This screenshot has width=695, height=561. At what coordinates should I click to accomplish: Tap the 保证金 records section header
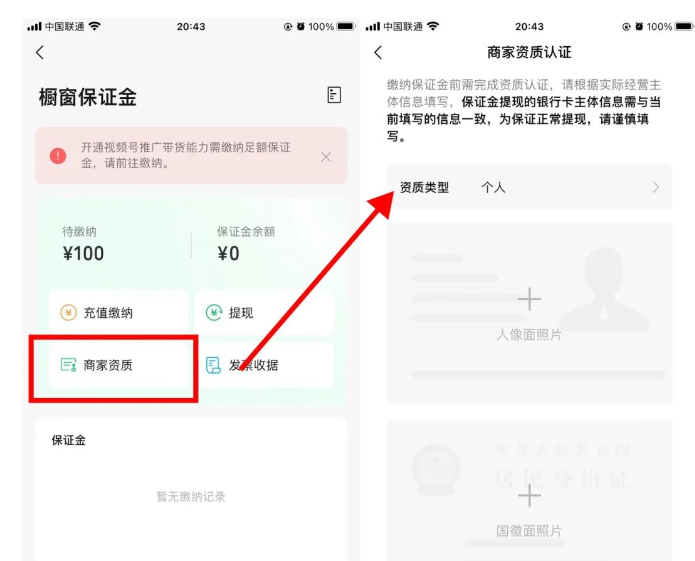pyautogui.click(x=69, y=440)
